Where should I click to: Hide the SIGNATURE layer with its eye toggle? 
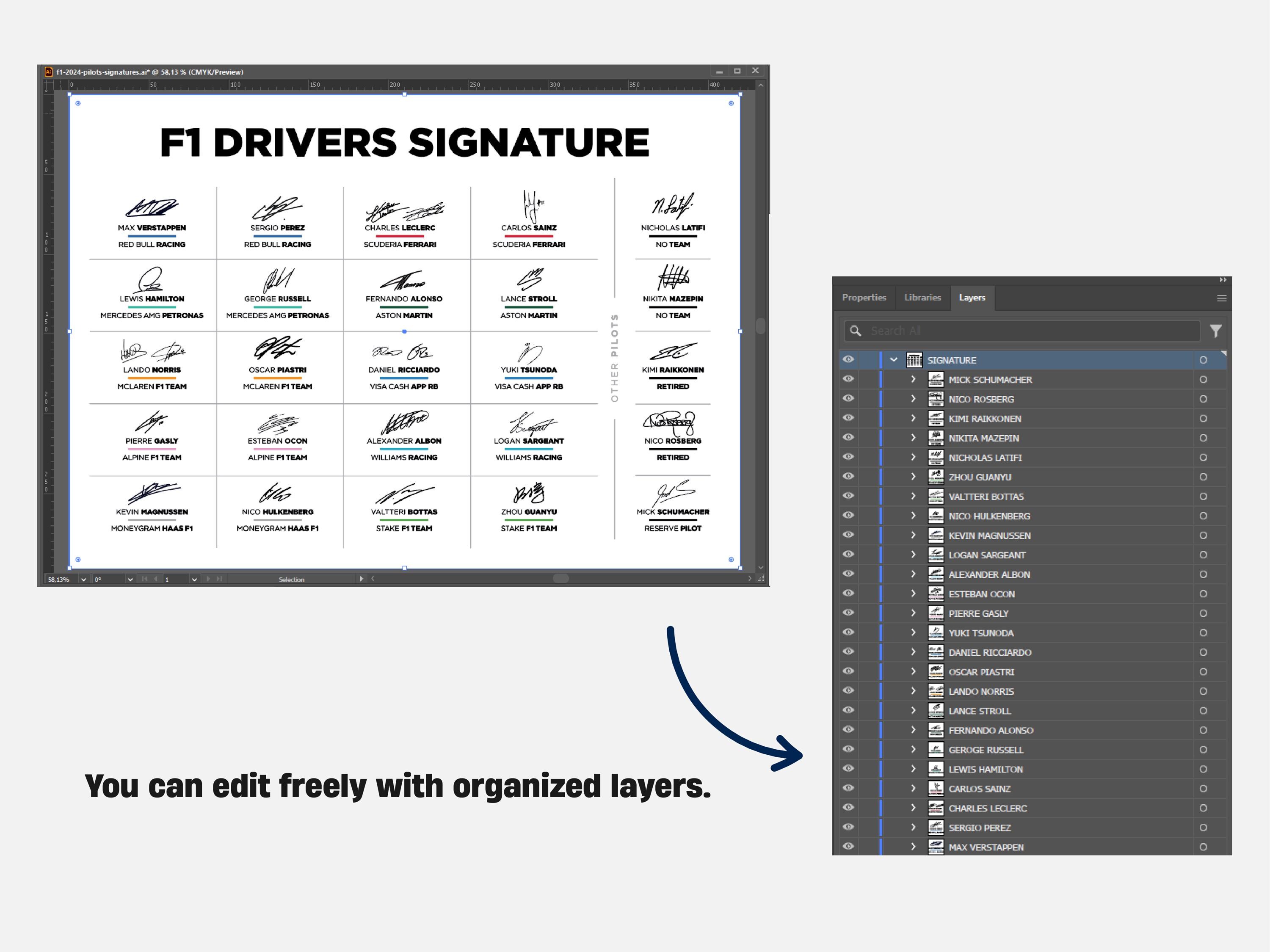tap(849, 359)
